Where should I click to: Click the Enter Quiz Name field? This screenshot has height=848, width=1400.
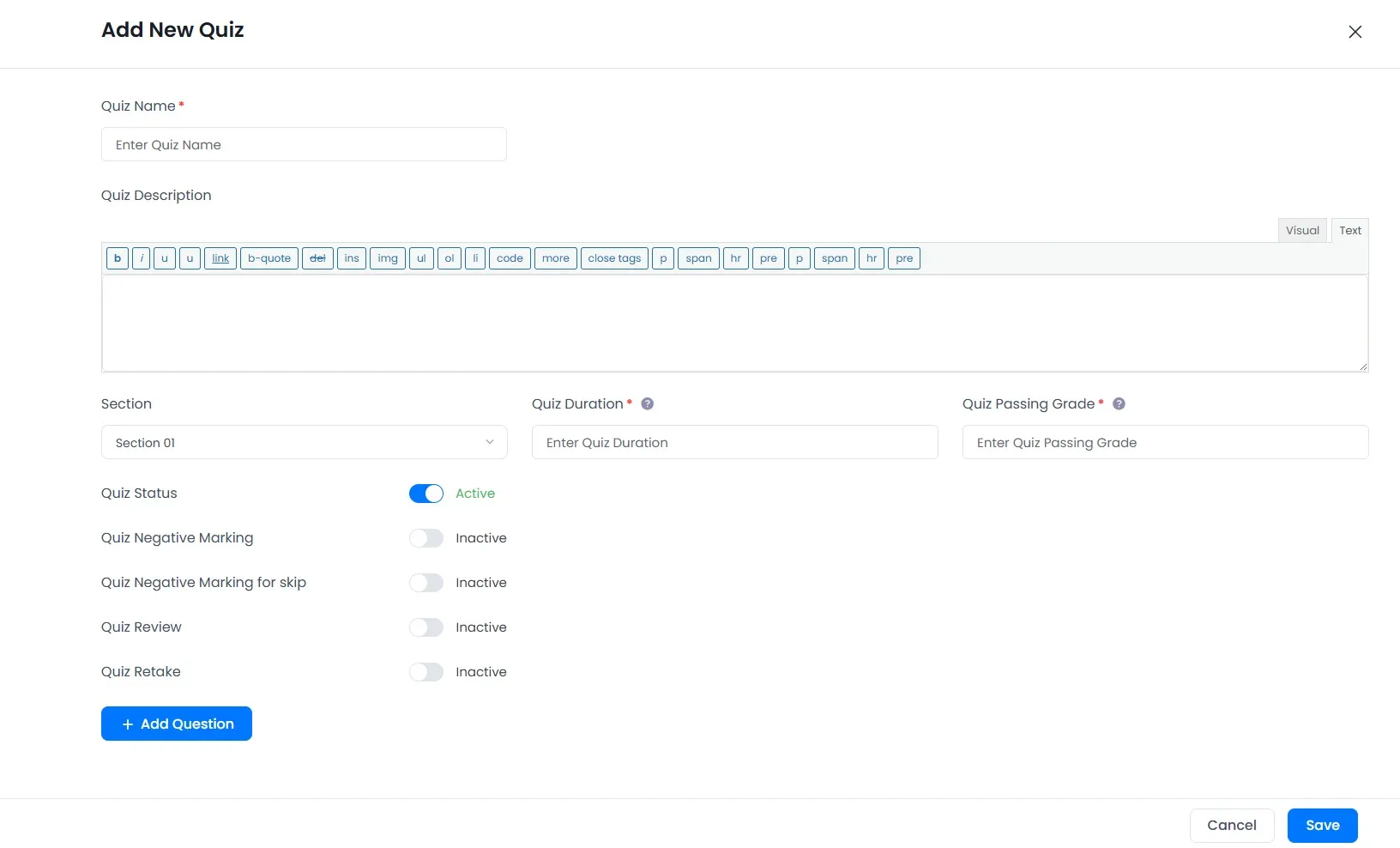[x=304, y=145]
